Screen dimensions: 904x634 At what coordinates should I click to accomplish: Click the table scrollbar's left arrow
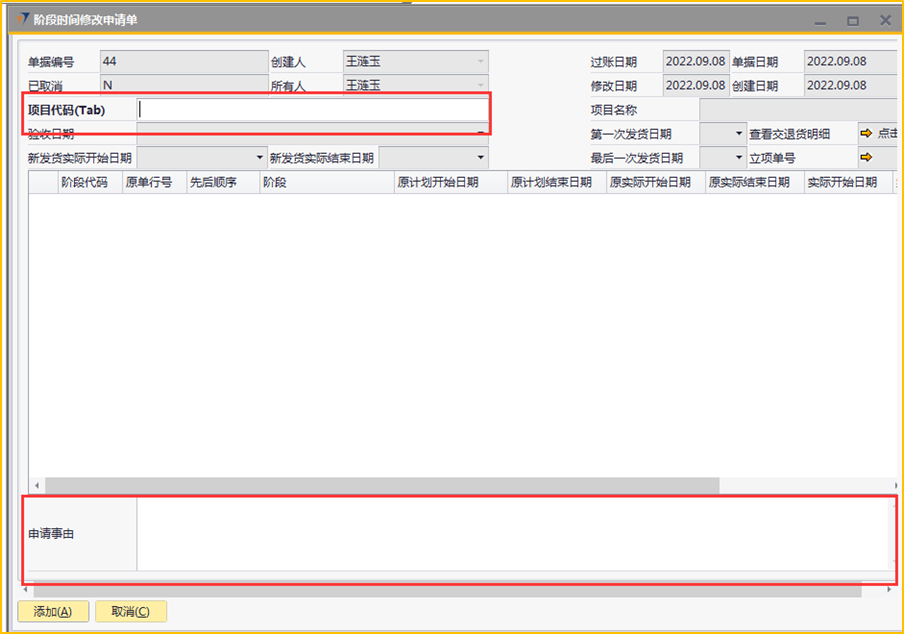click(x=35, y=485)
